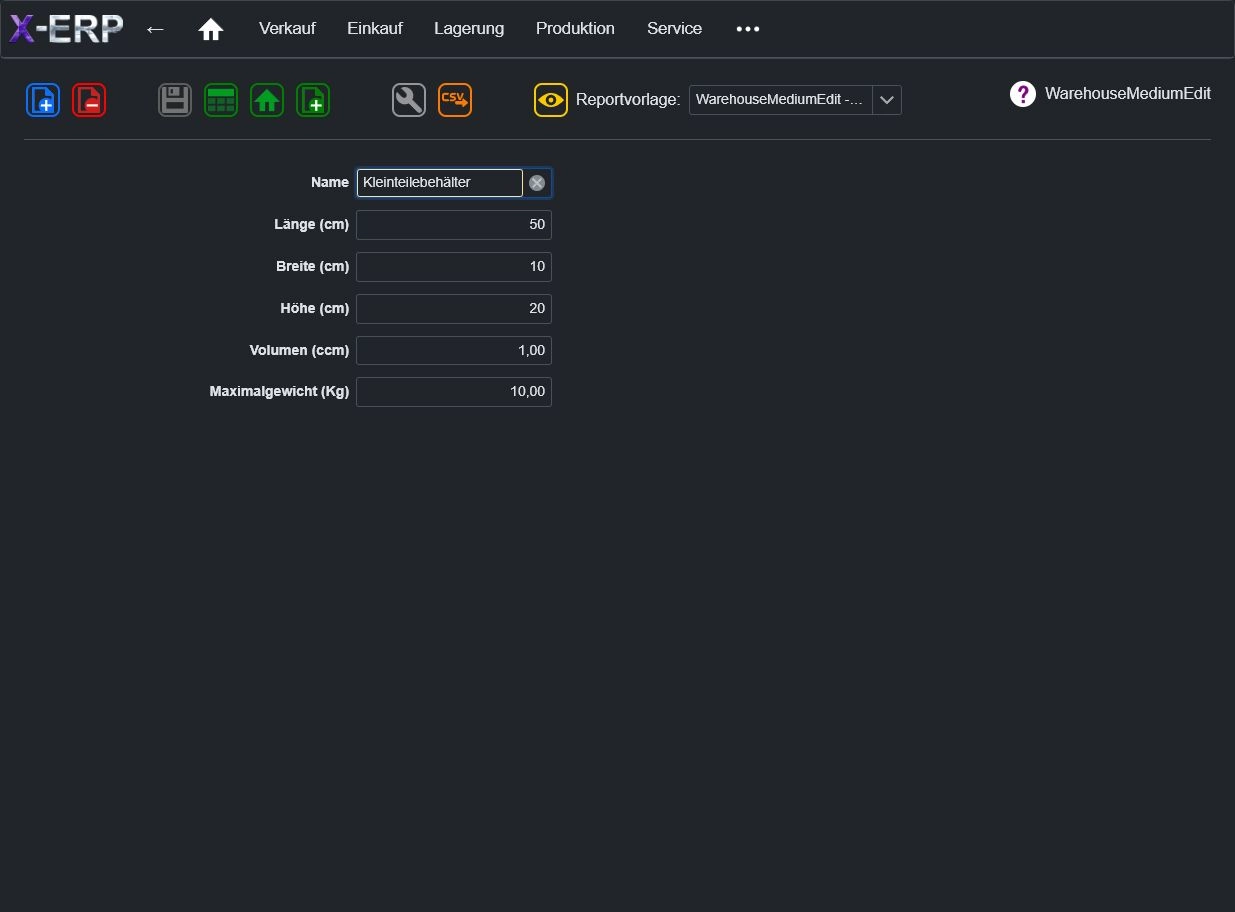Screen dimensions: 1235x912
Task: Click the Höhe (cm) input field
Action: click(454, 309)
